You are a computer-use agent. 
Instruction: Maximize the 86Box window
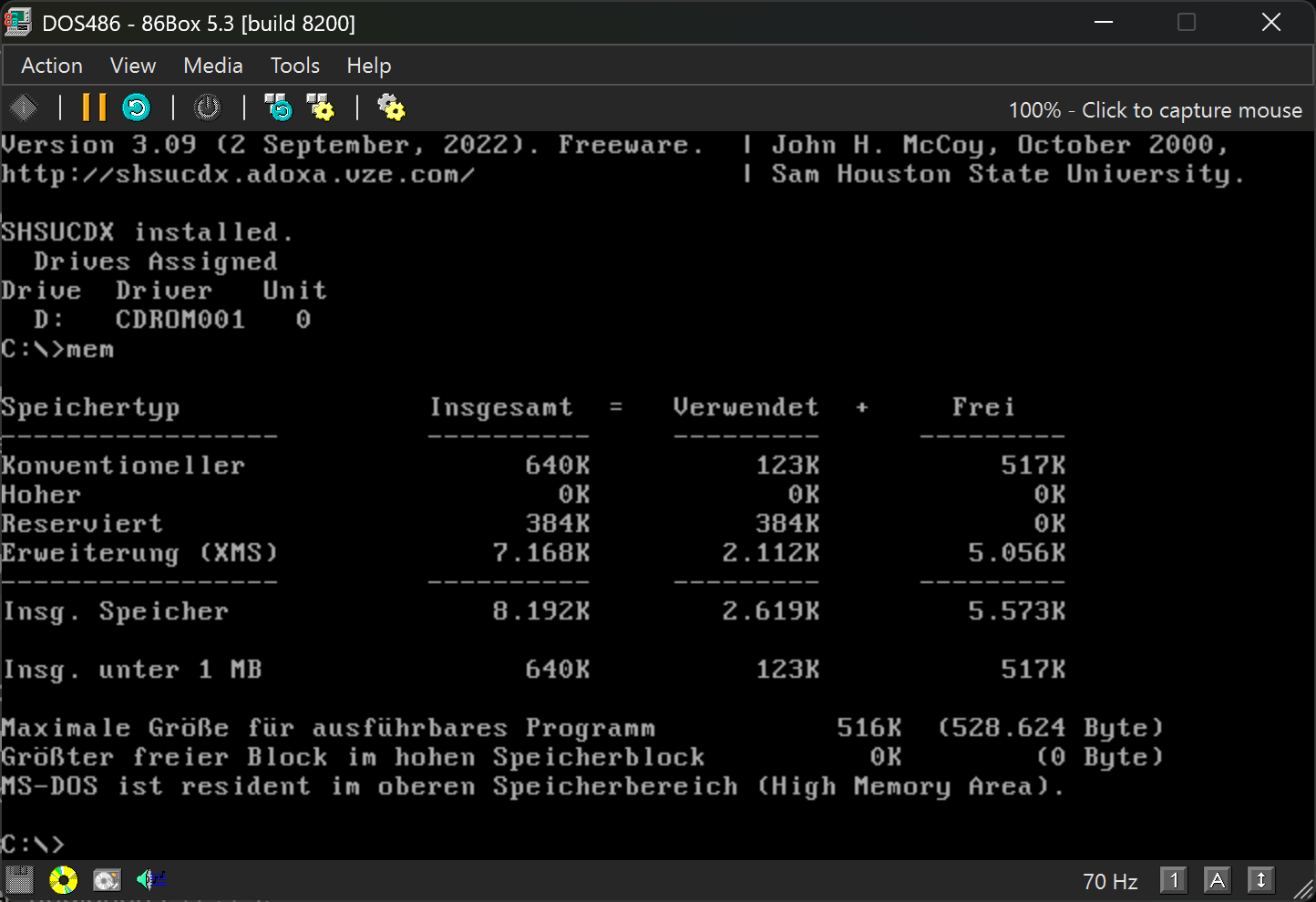pyautogui.click(x=1187, y=23)
